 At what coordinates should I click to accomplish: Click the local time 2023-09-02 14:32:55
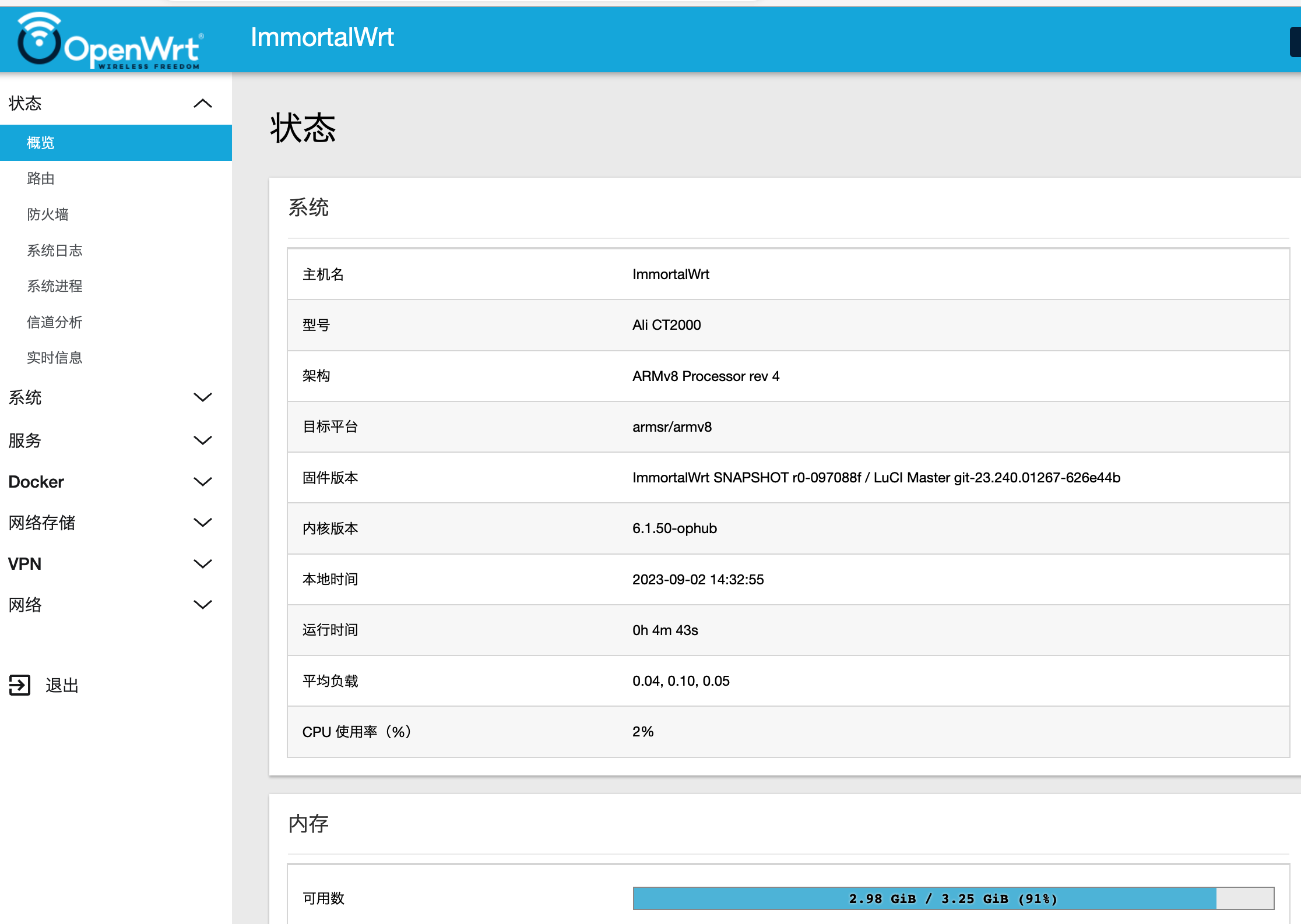698,580
